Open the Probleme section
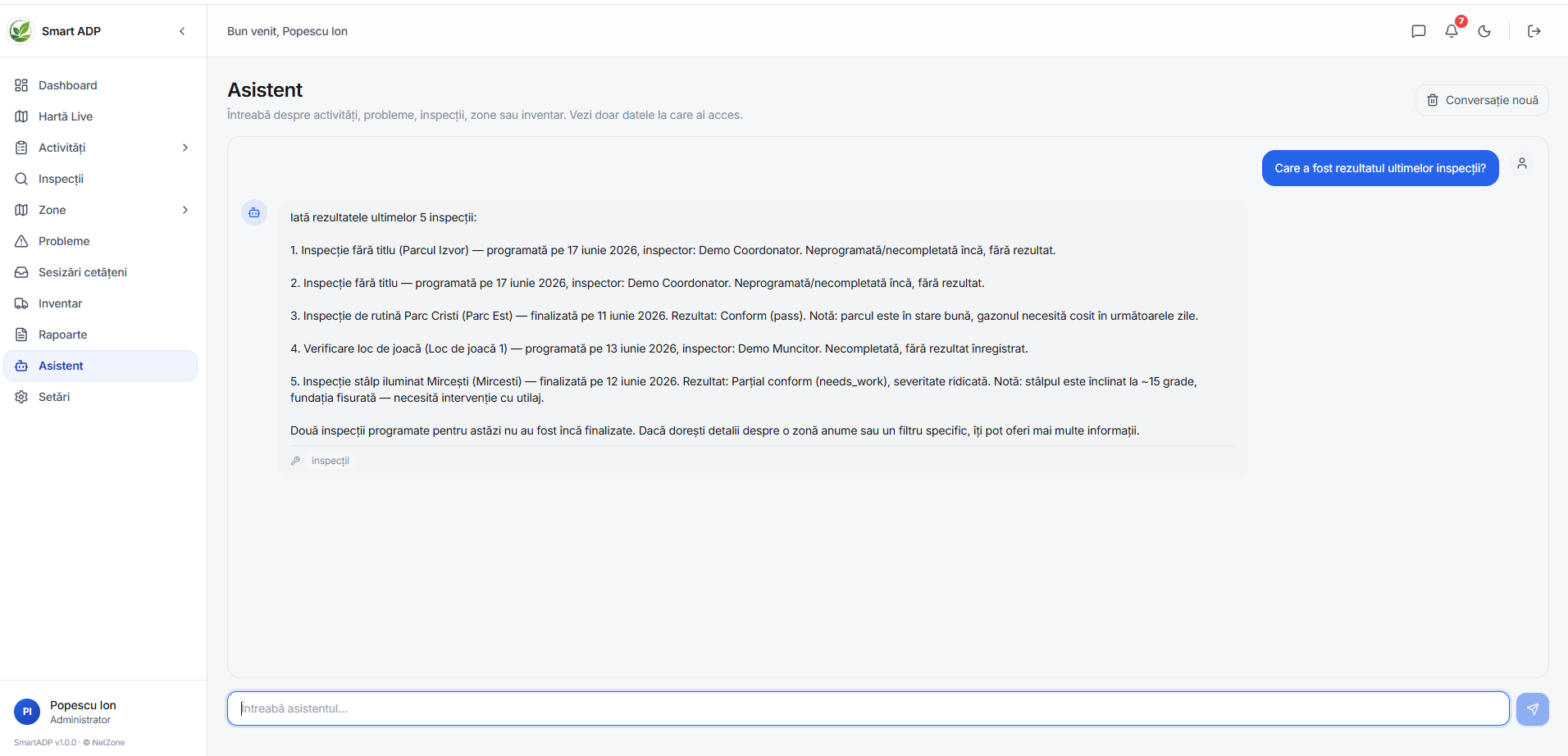The image size is (1568, 756). click(x=101, y=241)
